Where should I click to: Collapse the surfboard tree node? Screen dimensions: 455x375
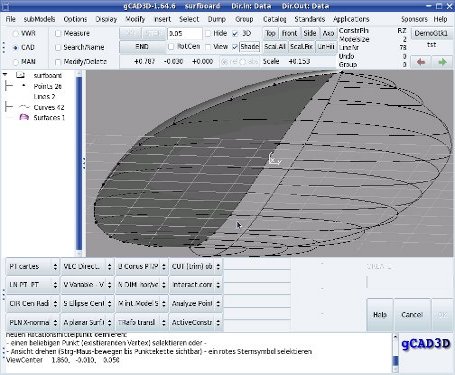pyautogui.click(x=5, y=75)
